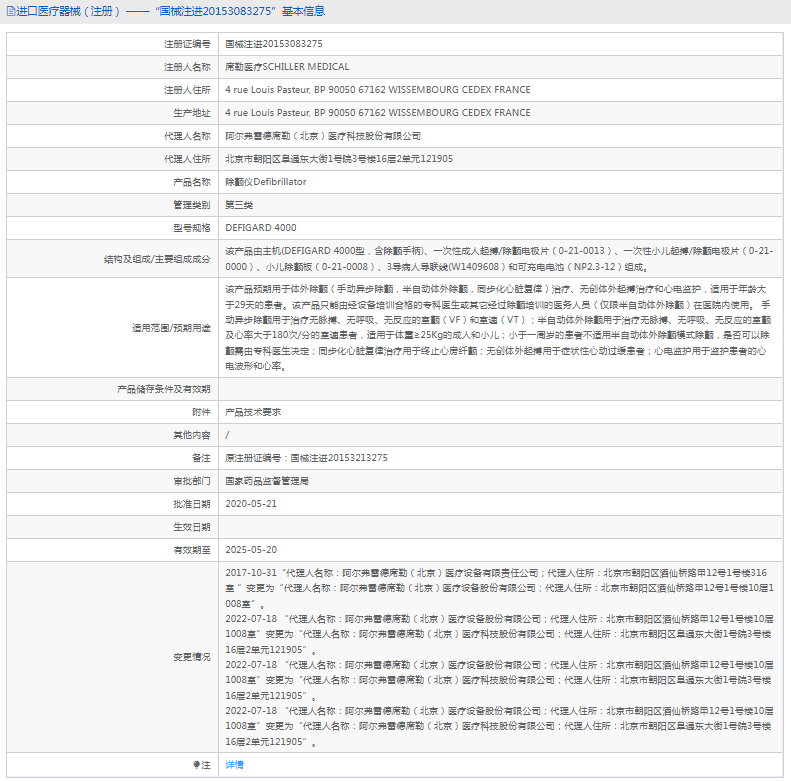Screen dimensions: 791x781
Task: Click the 生产地址 address value
Action: tap(377, 113)
